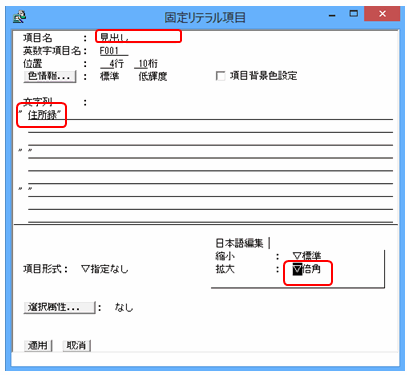
Task: Click the 文字列 field containing 住所録
Action: (x=210, y=115)
